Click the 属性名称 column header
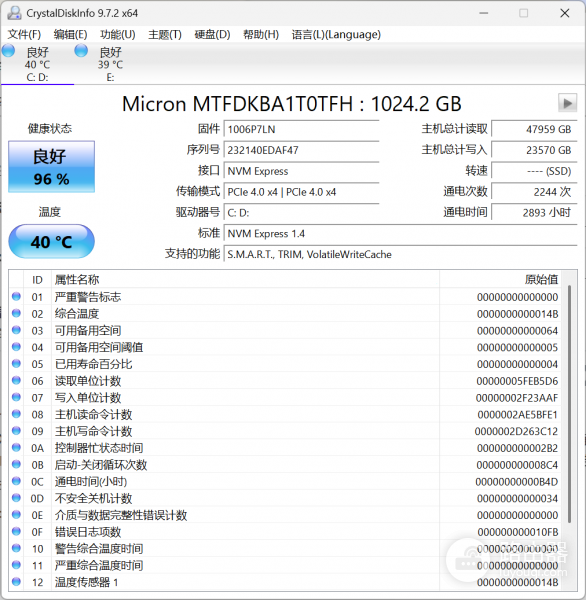Viewport: 586px width, 600px height. 245,280
